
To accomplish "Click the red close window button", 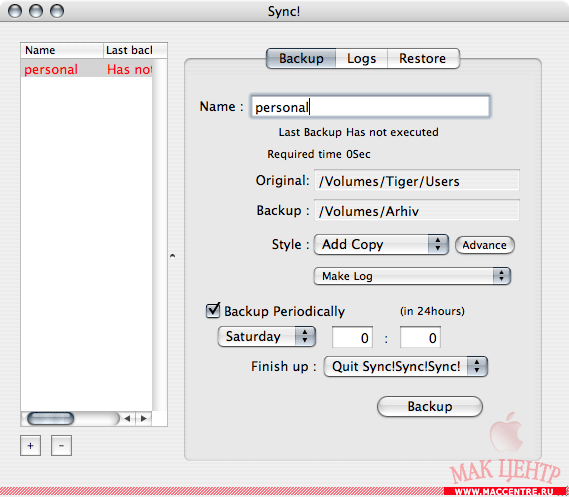I will pos(15,11).
